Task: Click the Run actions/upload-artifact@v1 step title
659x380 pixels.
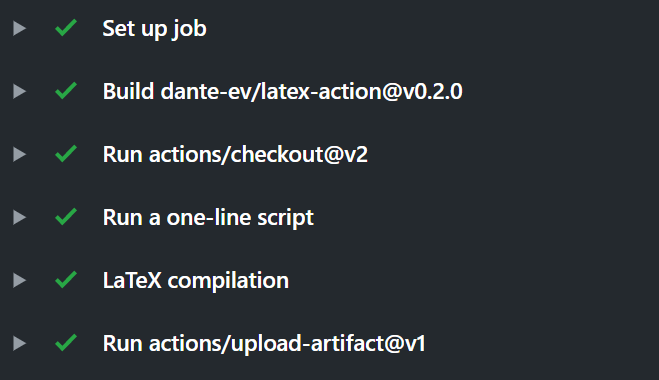Action: click(264, 345)
